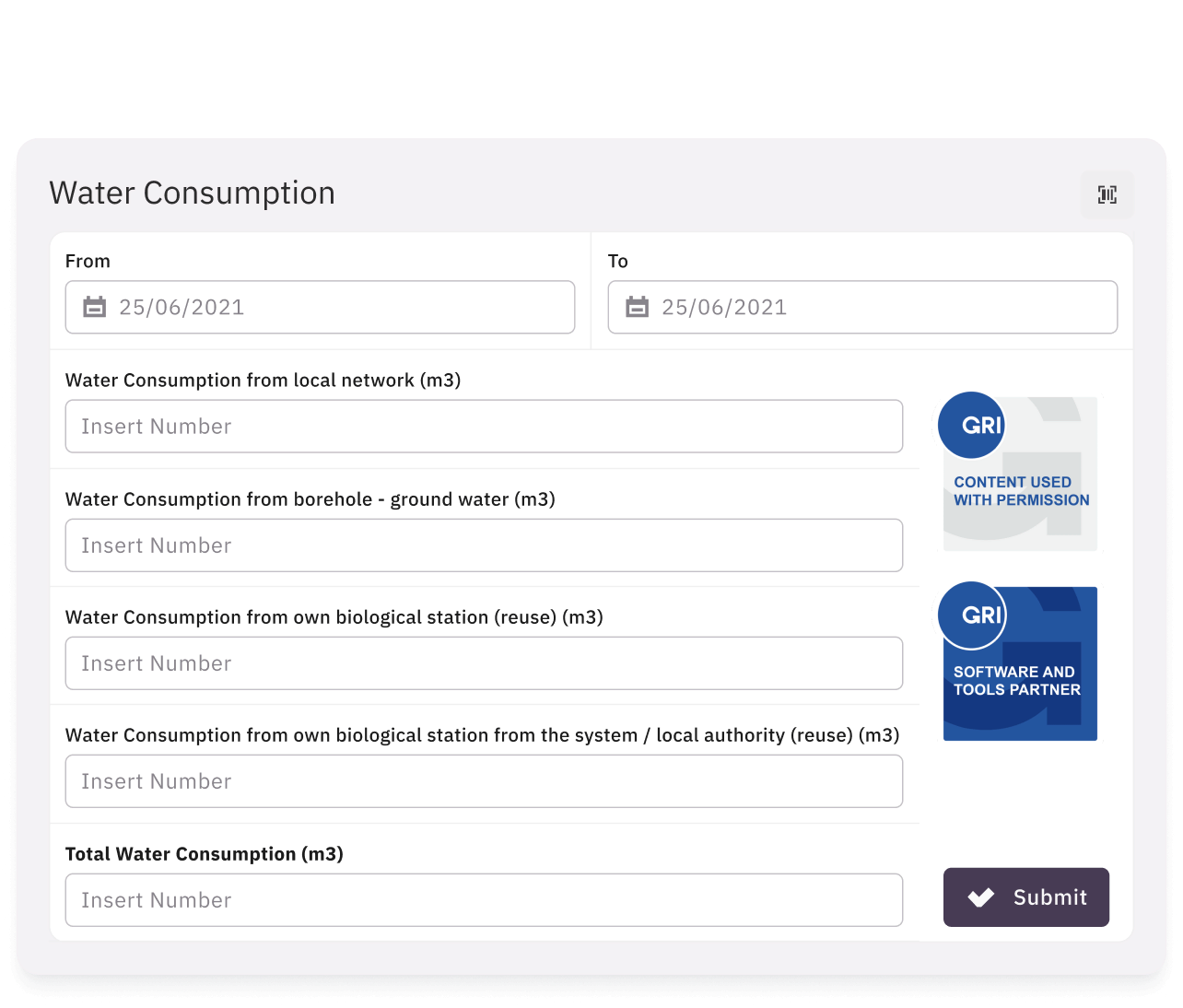
Task: Click the barcode scan icon near the title
Action: pyautogui.click(x=1107, y=194)
